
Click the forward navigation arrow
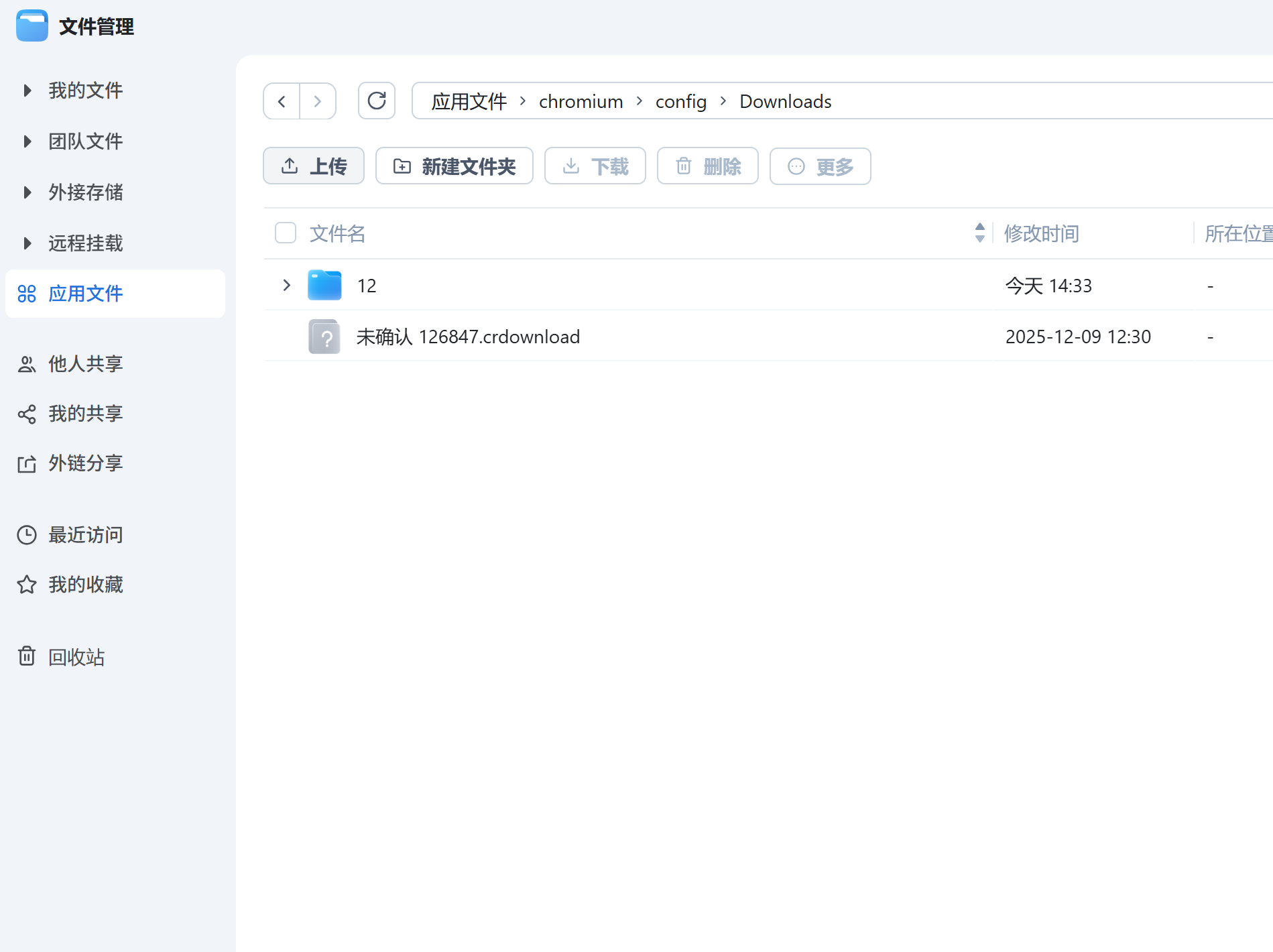(x=318, y=101)
